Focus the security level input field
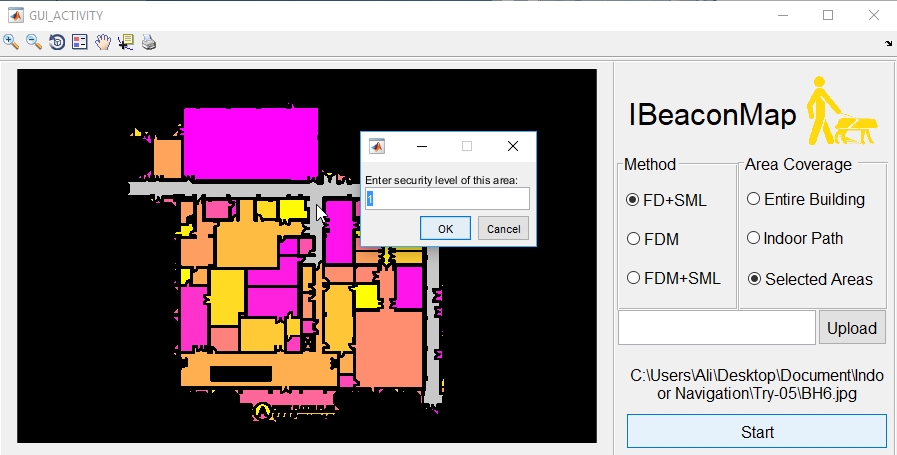897x455 pixels. pyautogui.click(x=447, y=199)
